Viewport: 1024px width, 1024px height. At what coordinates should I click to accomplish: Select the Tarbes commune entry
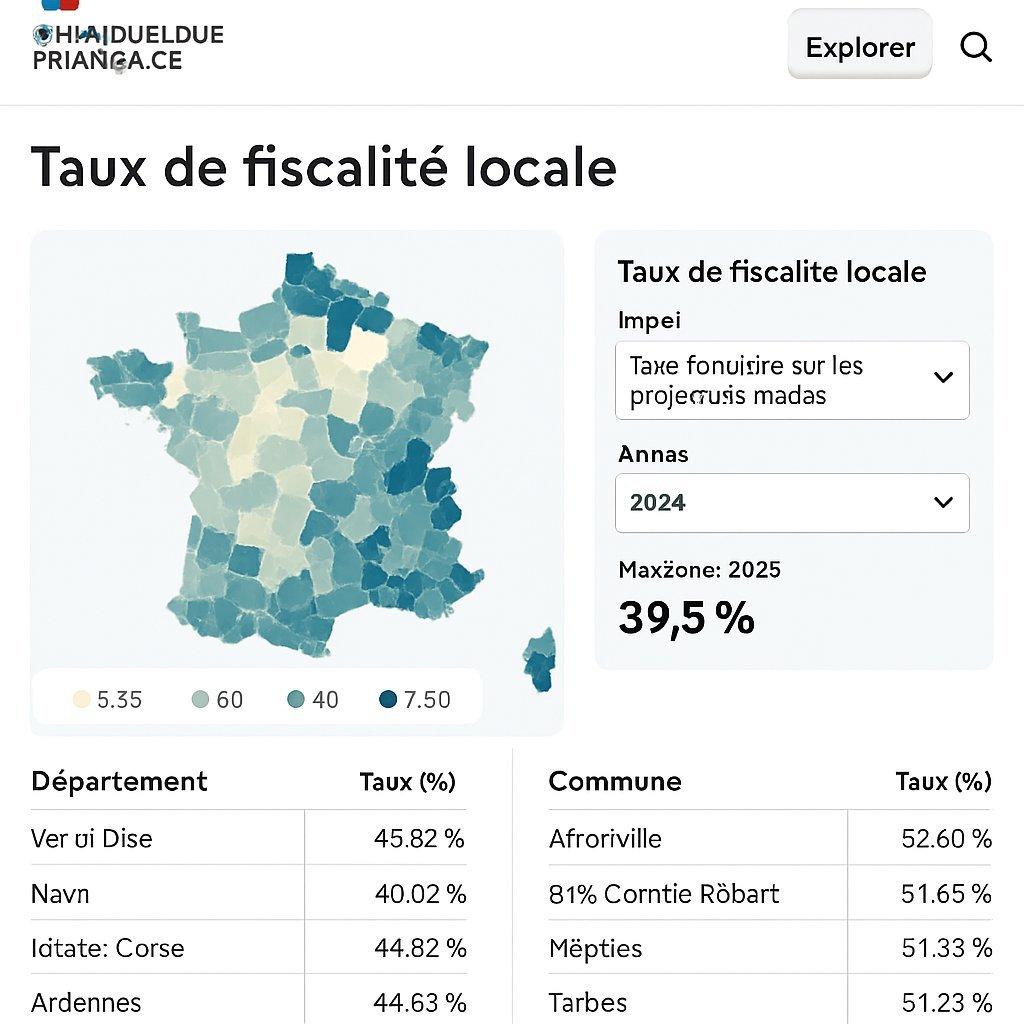point(588,1003)
